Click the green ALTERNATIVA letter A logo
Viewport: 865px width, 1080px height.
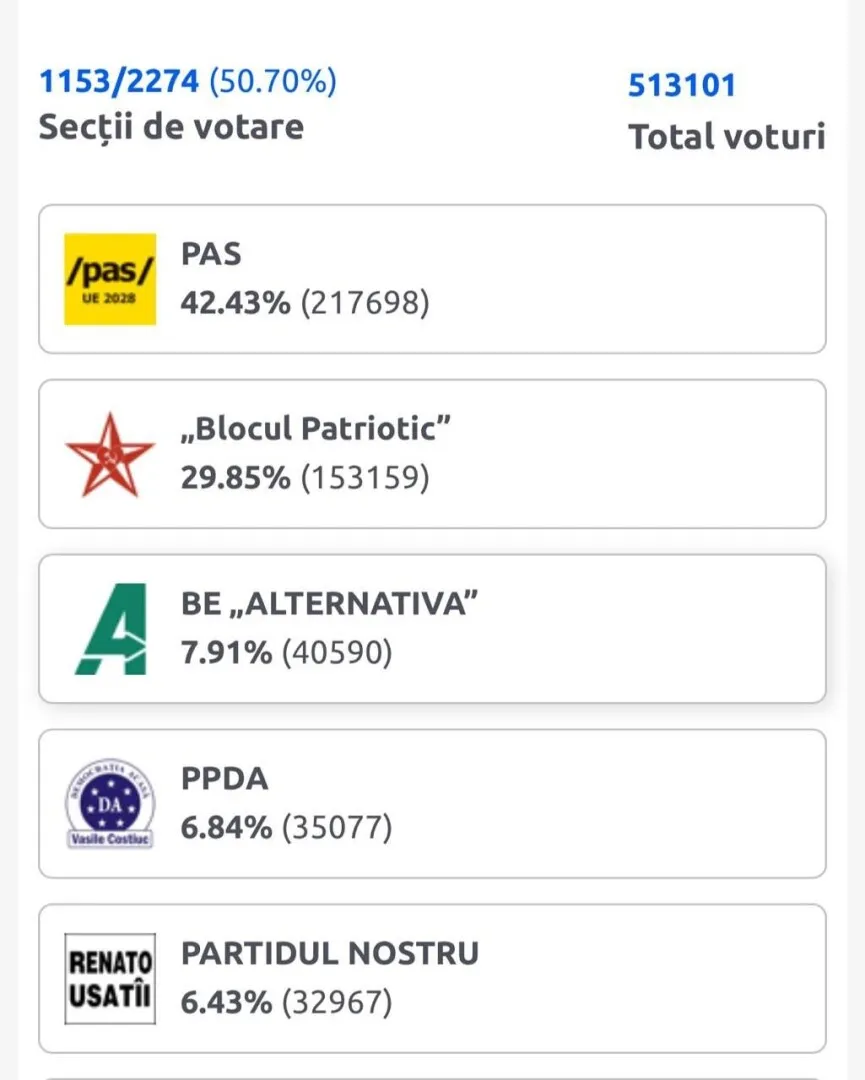click(110, 629)
